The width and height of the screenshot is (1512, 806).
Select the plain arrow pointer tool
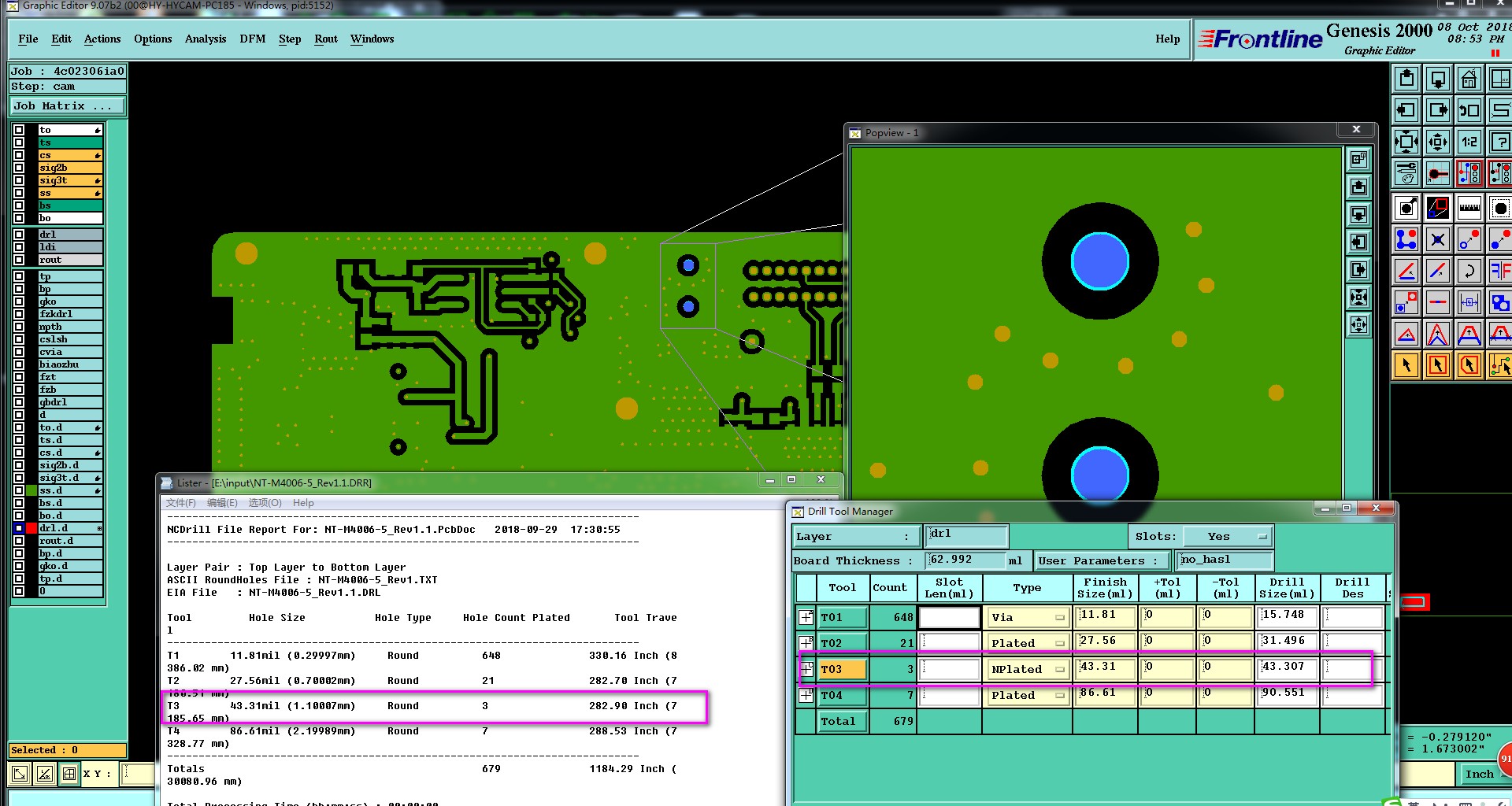1406,365
